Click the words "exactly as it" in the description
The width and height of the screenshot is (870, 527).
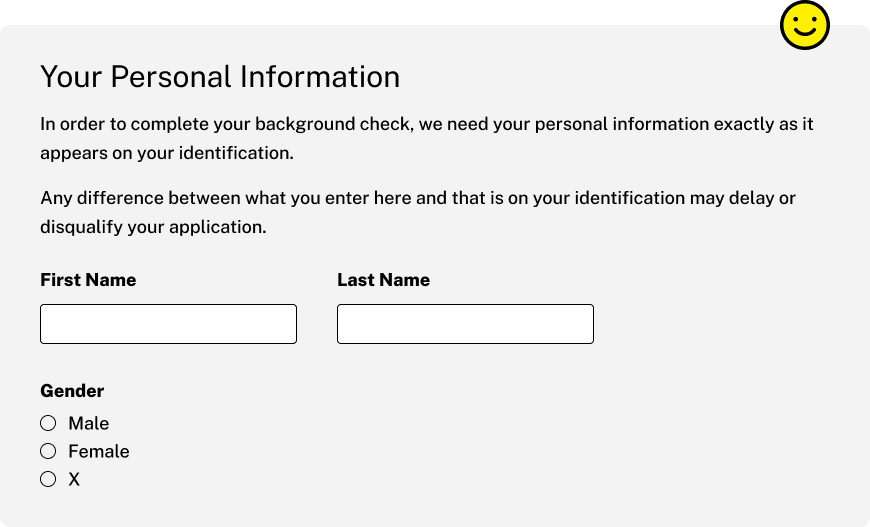click(x=763, y=124)
